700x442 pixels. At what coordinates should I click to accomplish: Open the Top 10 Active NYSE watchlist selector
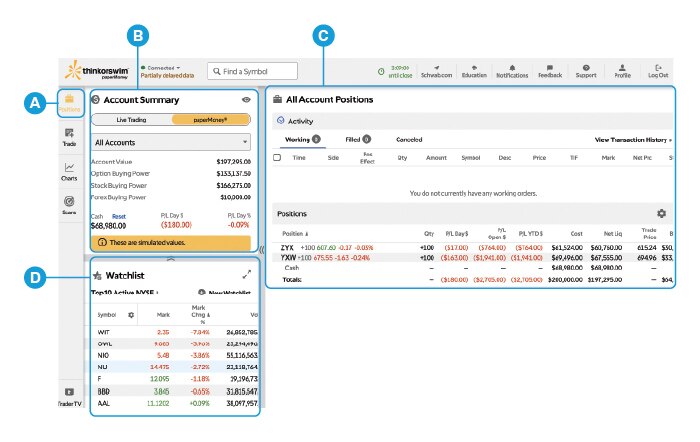(125, 292)
